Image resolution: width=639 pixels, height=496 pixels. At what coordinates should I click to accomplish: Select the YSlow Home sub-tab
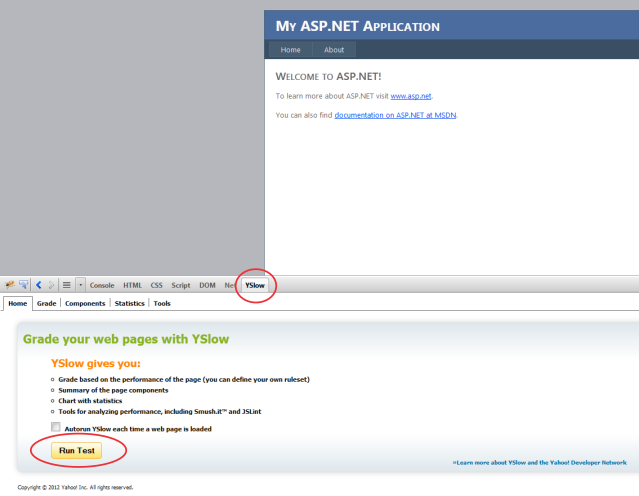[18, 303]
